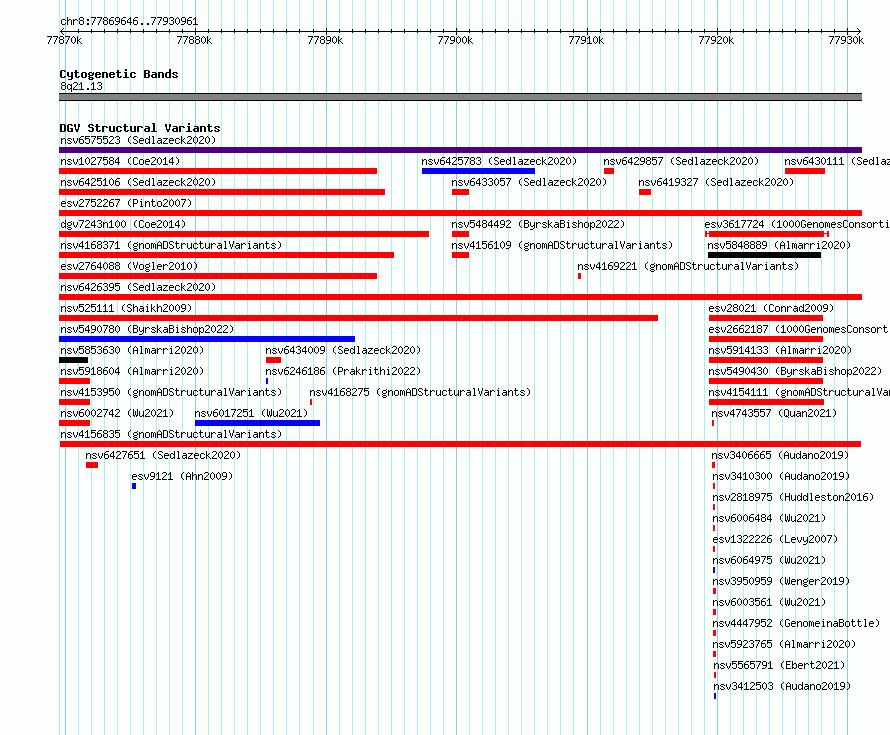Select the nsv6003561 (Wu2021) label
This screenshot has height=735, width=890.
click(769, 602)
